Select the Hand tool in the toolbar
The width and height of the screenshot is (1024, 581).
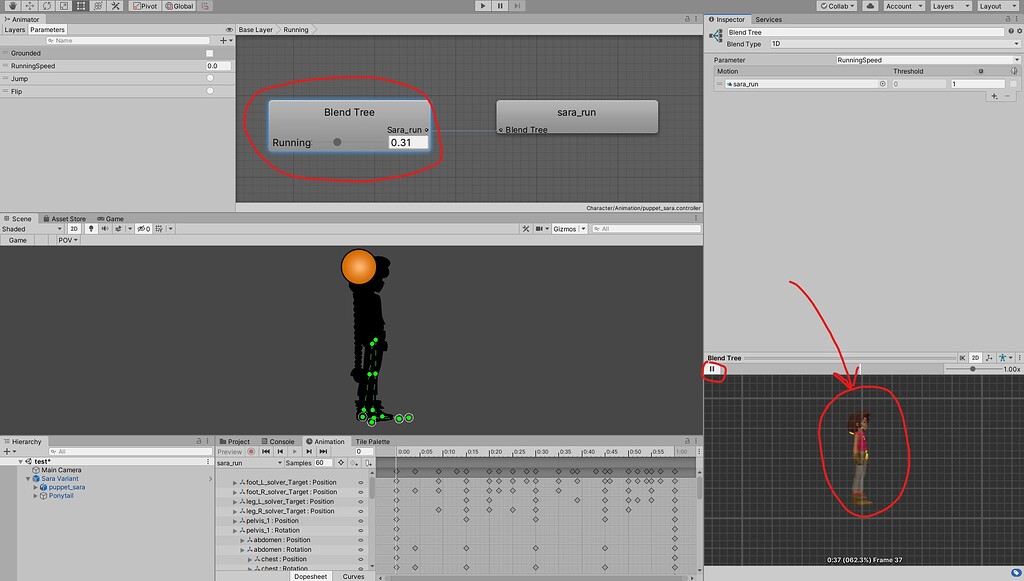click(x=13, y=6)
